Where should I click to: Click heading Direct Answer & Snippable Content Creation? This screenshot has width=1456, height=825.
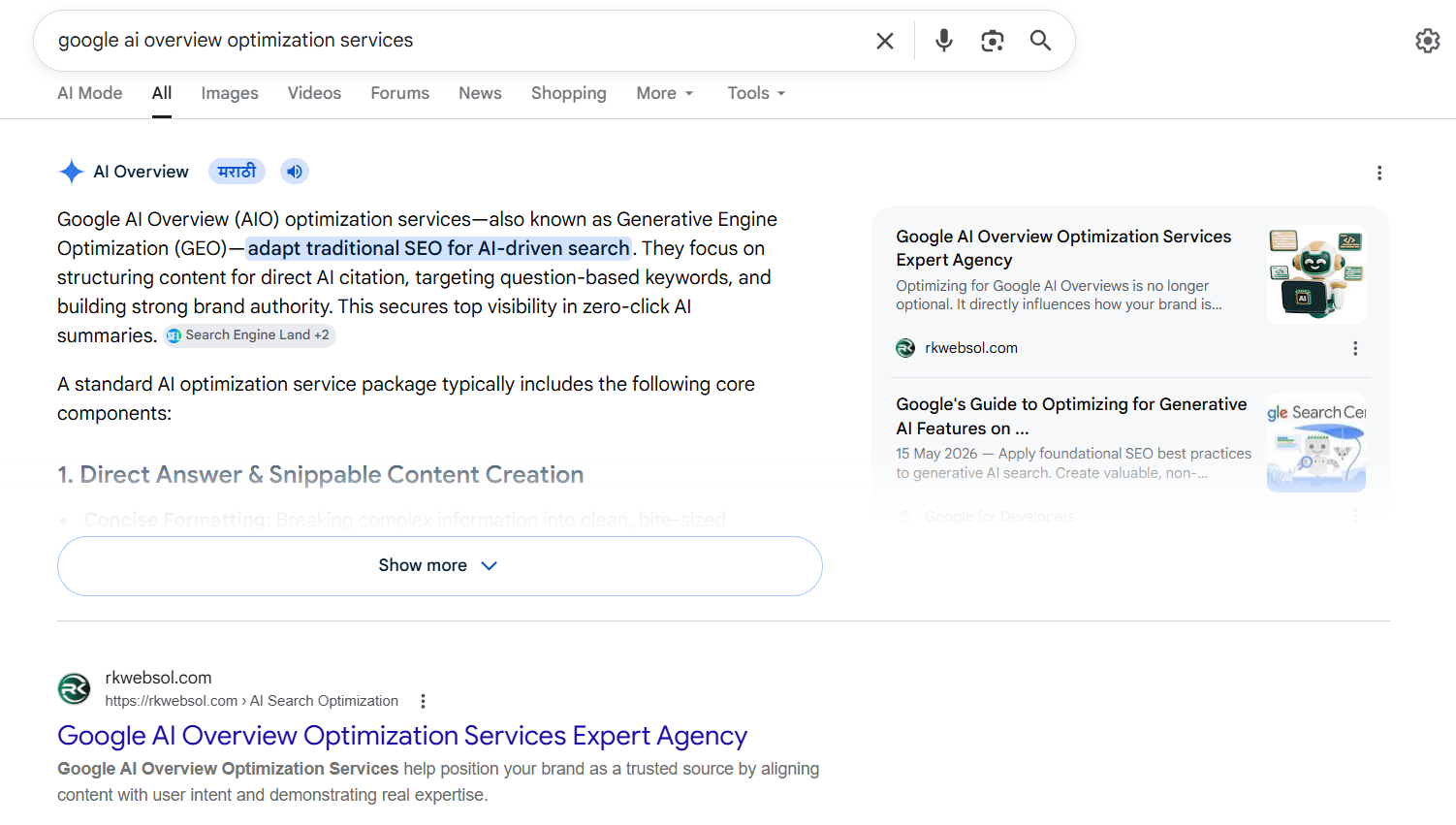pyautogui.click(x=320, y=474)
